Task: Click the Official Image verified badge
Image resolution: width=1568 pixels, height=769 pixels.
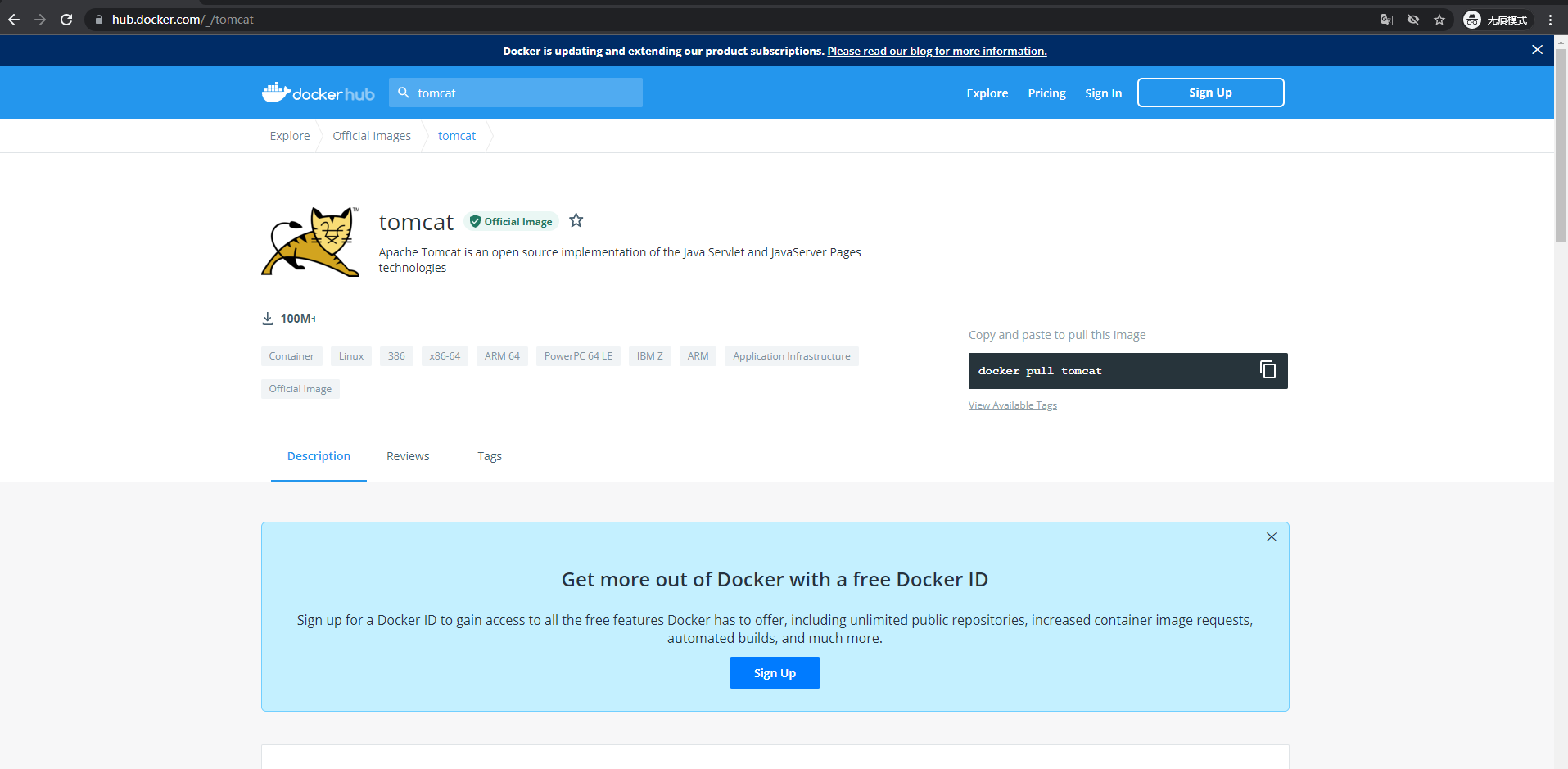Action: tap(511, 221)
